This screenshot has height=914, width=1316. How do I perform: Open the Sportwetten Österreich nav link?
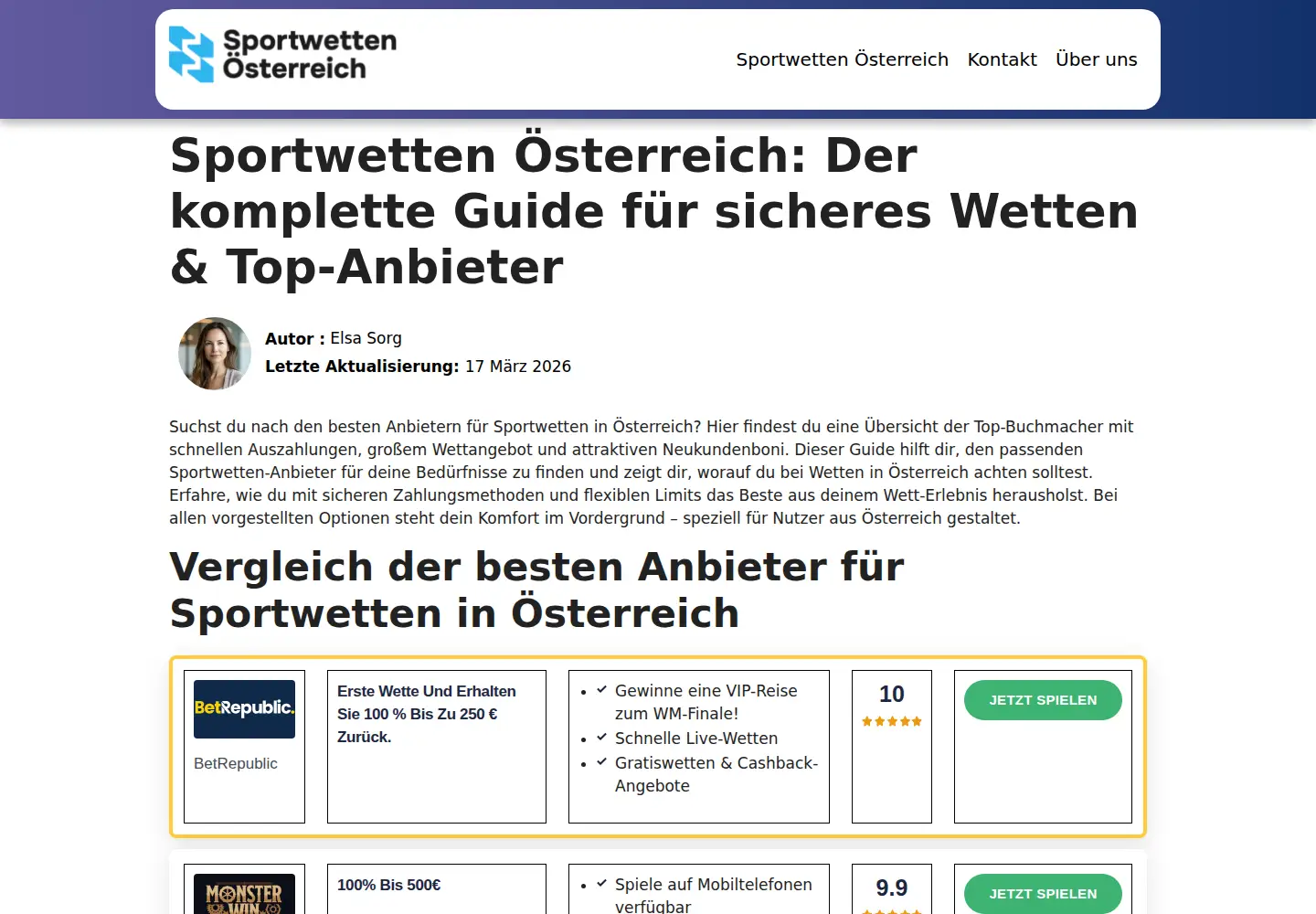coord(842,59)
